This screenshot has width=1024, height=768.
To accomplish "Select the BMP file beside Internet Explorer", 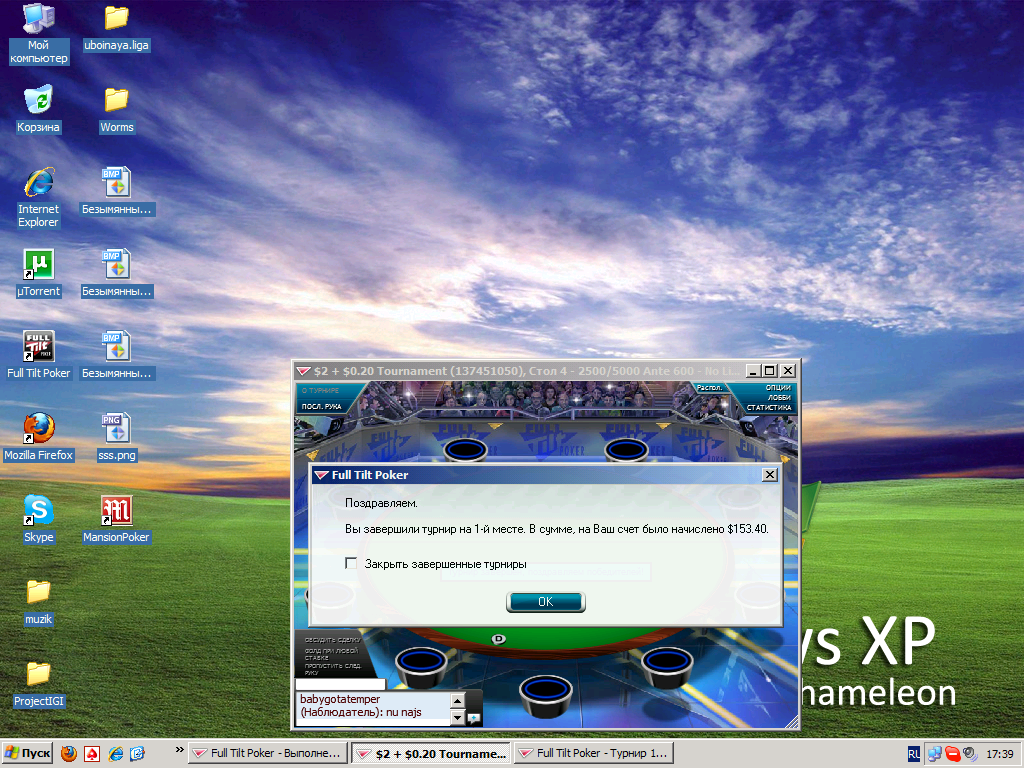I will 116,191.
